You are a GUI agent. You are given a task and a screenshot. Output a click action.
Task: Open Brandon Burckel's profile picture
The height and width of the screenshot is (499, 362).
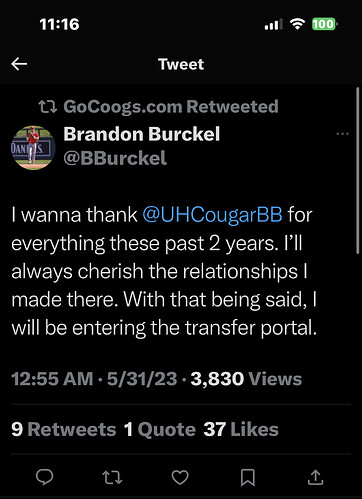[x=33, y=148]
